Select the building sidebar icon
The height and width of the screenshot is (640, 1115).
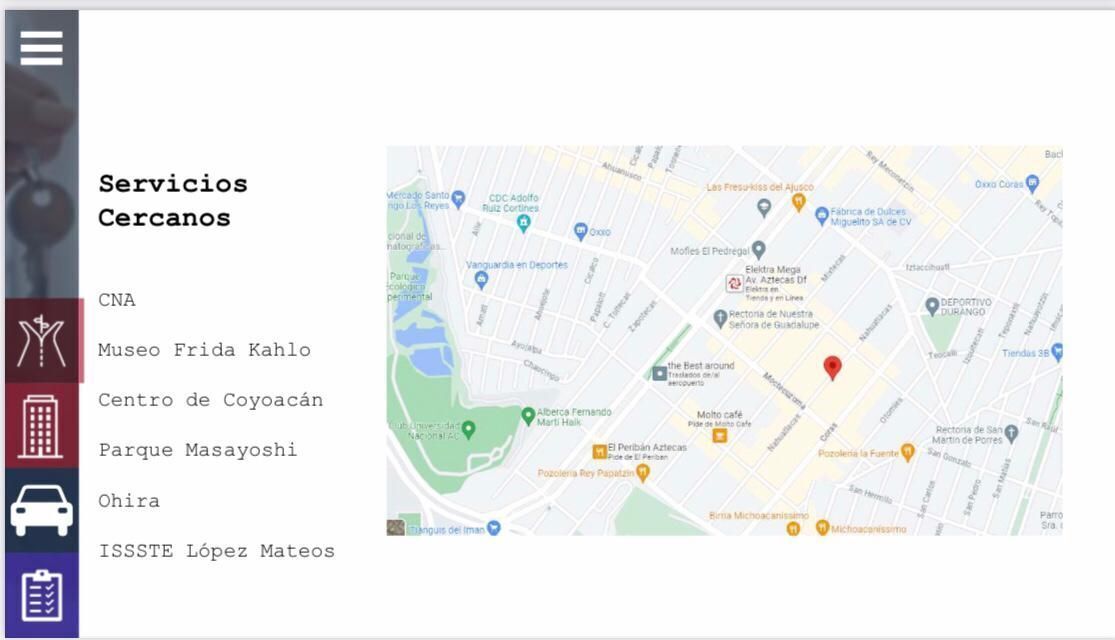(41, 426)
